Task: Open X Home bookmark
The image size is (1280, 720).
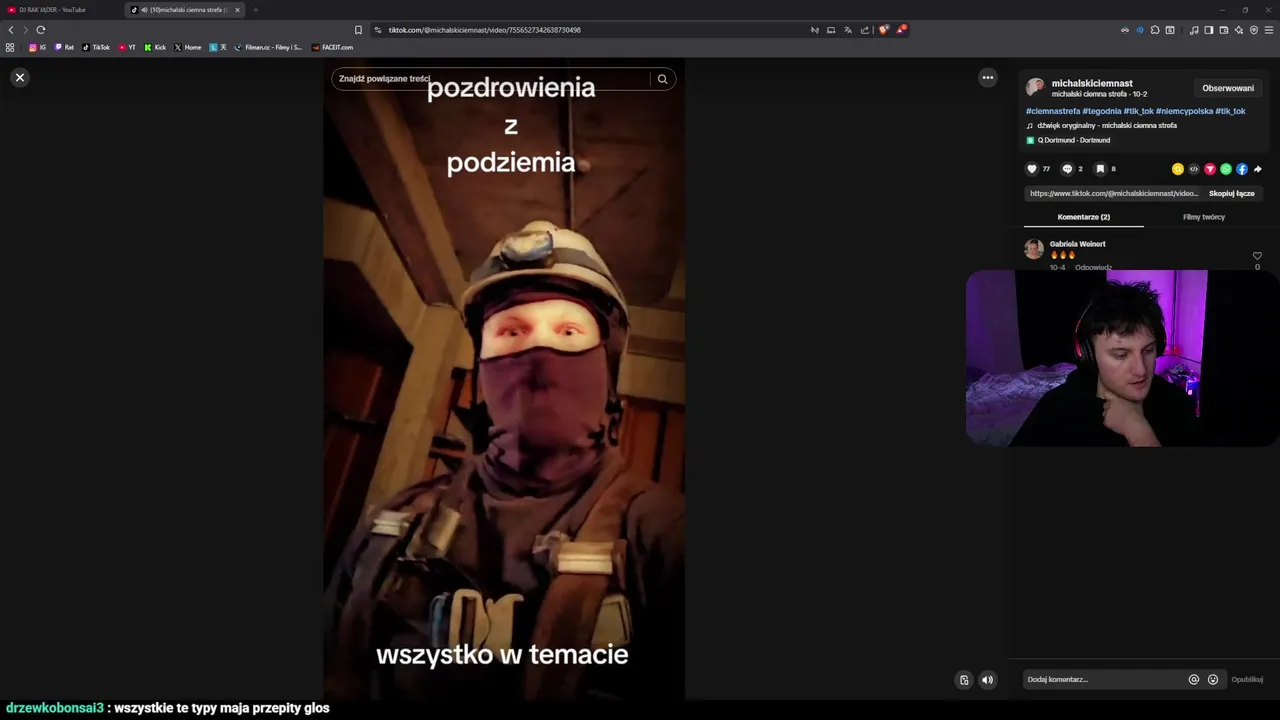Action: point(188,47)
